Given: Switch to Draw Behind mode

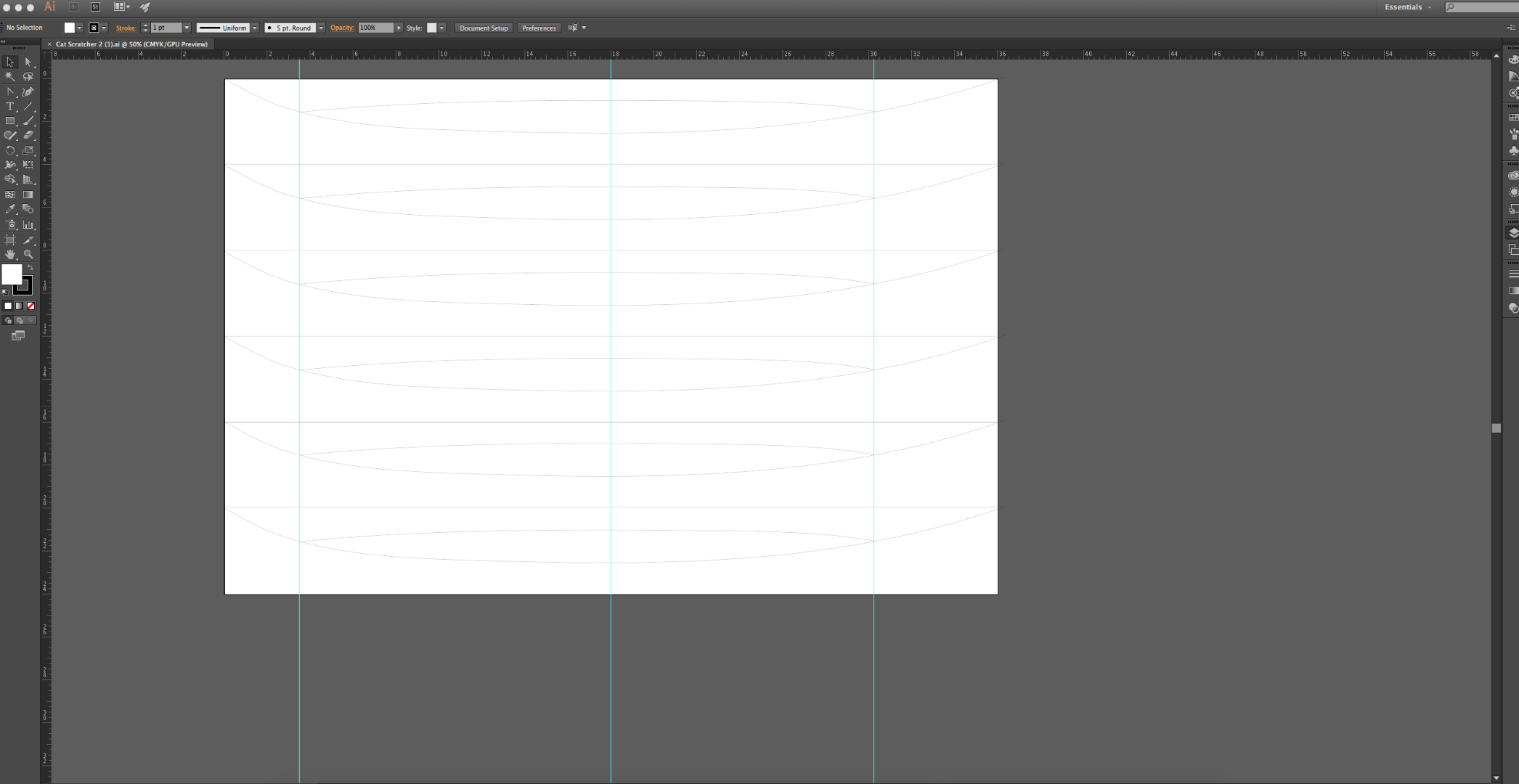Looking at the screenshot, I should (x=20, y=320).
